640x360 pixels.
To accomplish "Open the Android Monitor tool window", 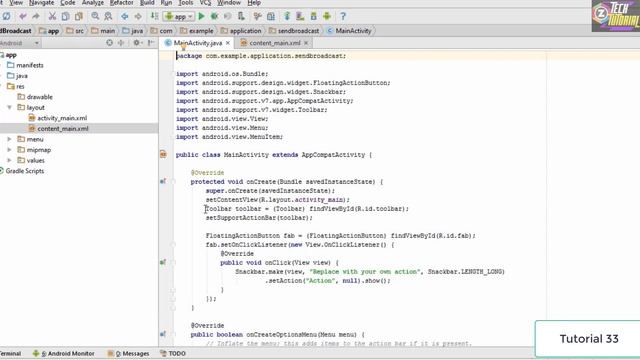I will [63, 353].
